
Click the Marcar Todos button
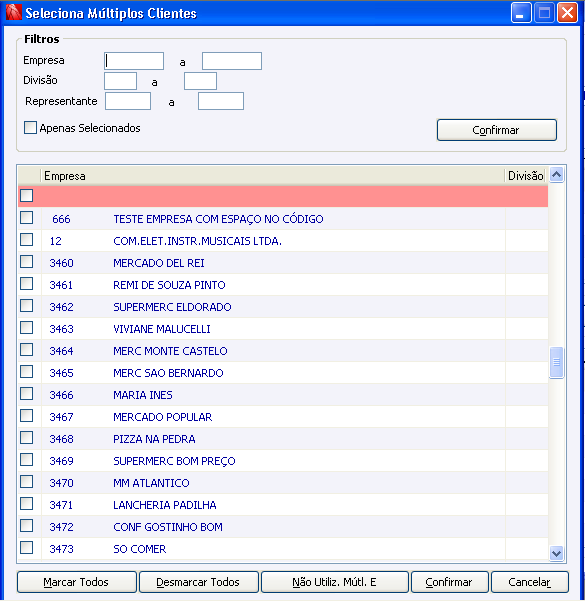[77, 582]
